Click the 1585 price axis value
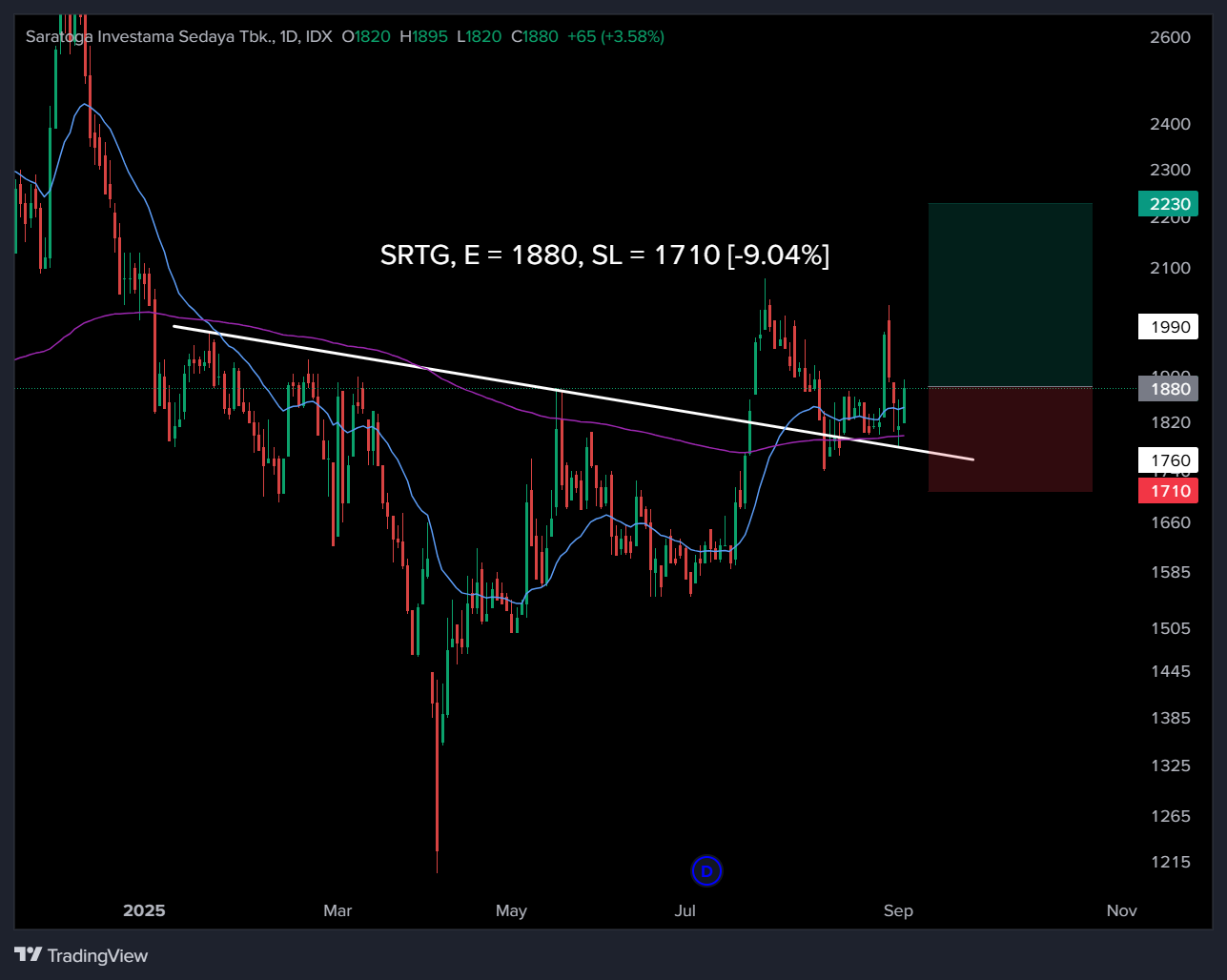The height and width of the screenshot is (980, 1227). click(1170, 572)
